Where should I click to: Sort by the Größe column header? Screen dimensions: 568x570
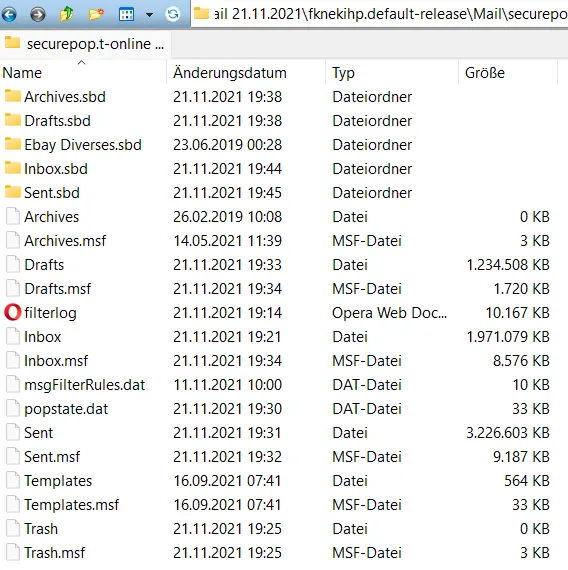(x=508, y=73)
